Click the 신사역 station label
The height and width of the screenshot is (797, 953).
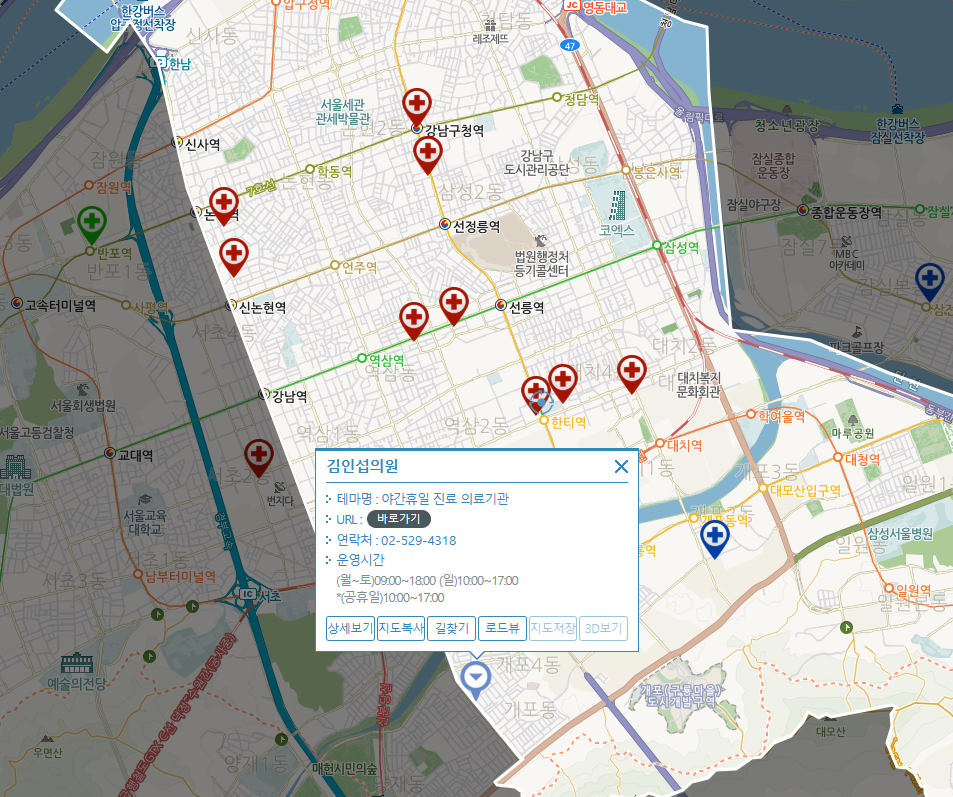202,145
